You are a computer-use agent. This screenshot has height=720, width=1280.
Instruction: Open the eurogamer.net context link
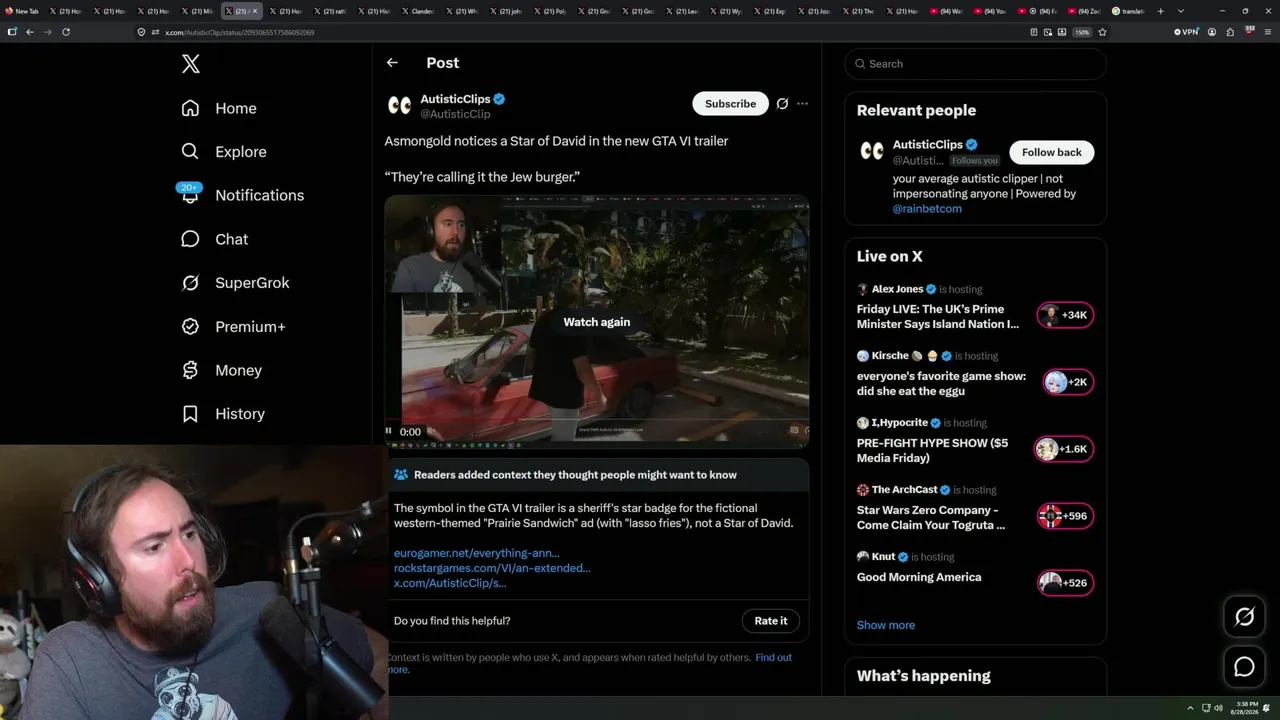point(477,553)
